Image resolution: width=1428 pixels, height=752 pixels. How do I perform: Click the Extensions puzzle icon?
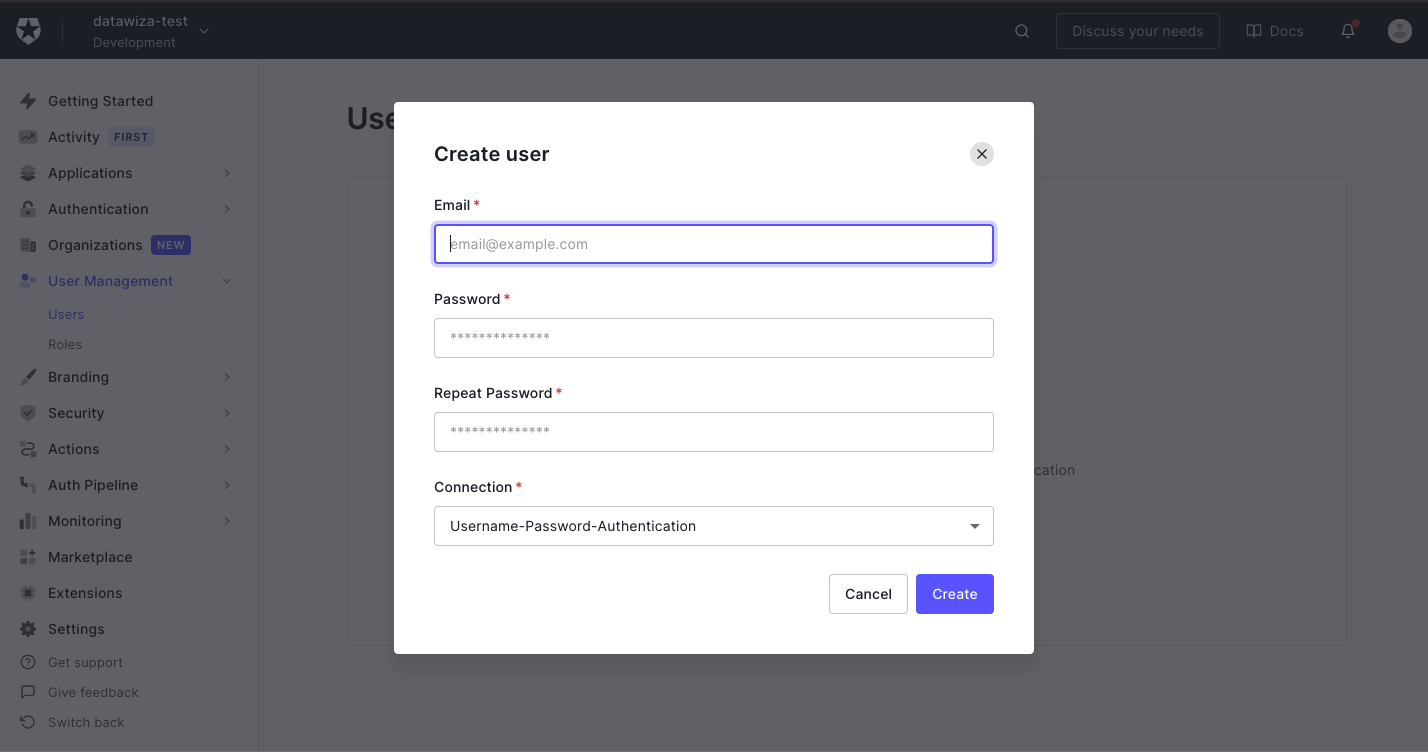[x=28, y=593]
